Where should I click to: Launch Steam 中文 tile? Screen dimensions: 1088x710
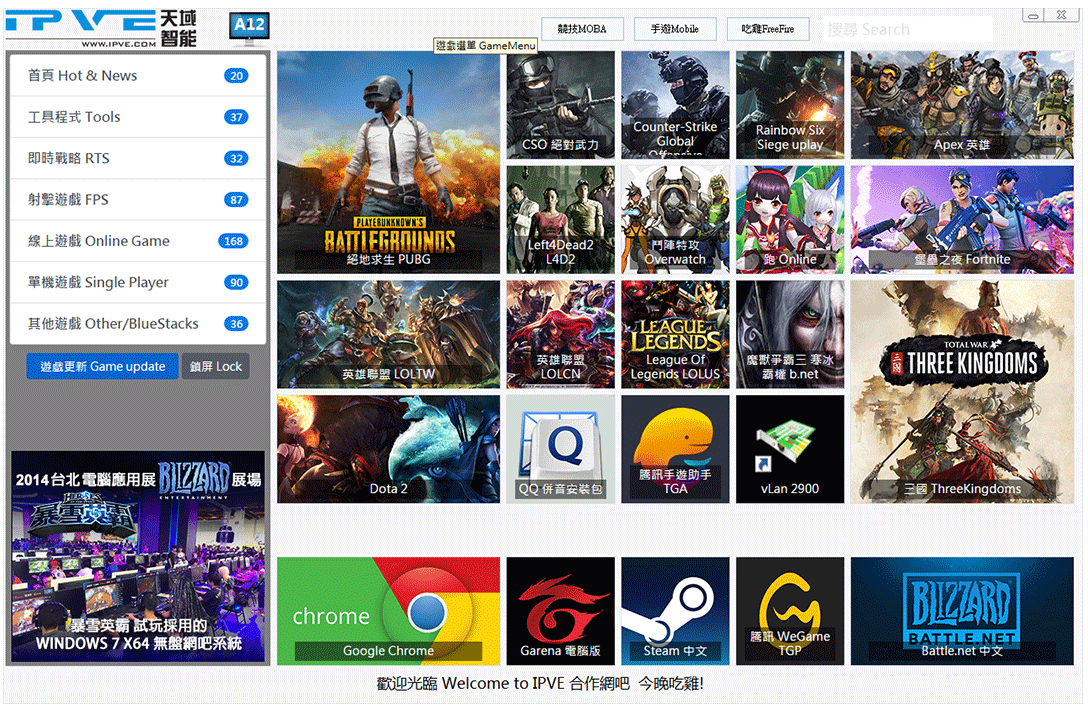675,610
